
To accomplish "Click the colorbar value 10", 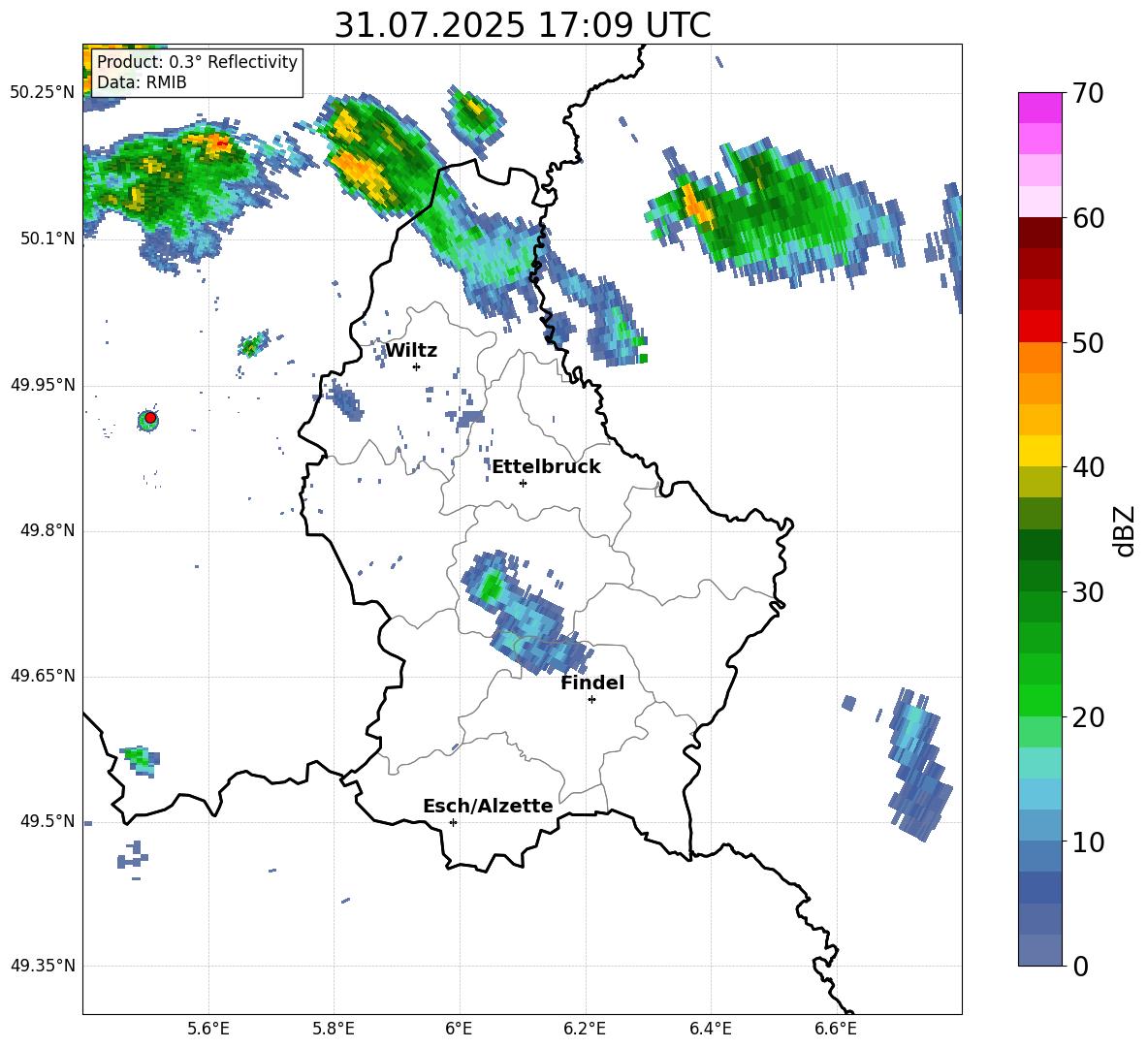I will point(1088,842).
